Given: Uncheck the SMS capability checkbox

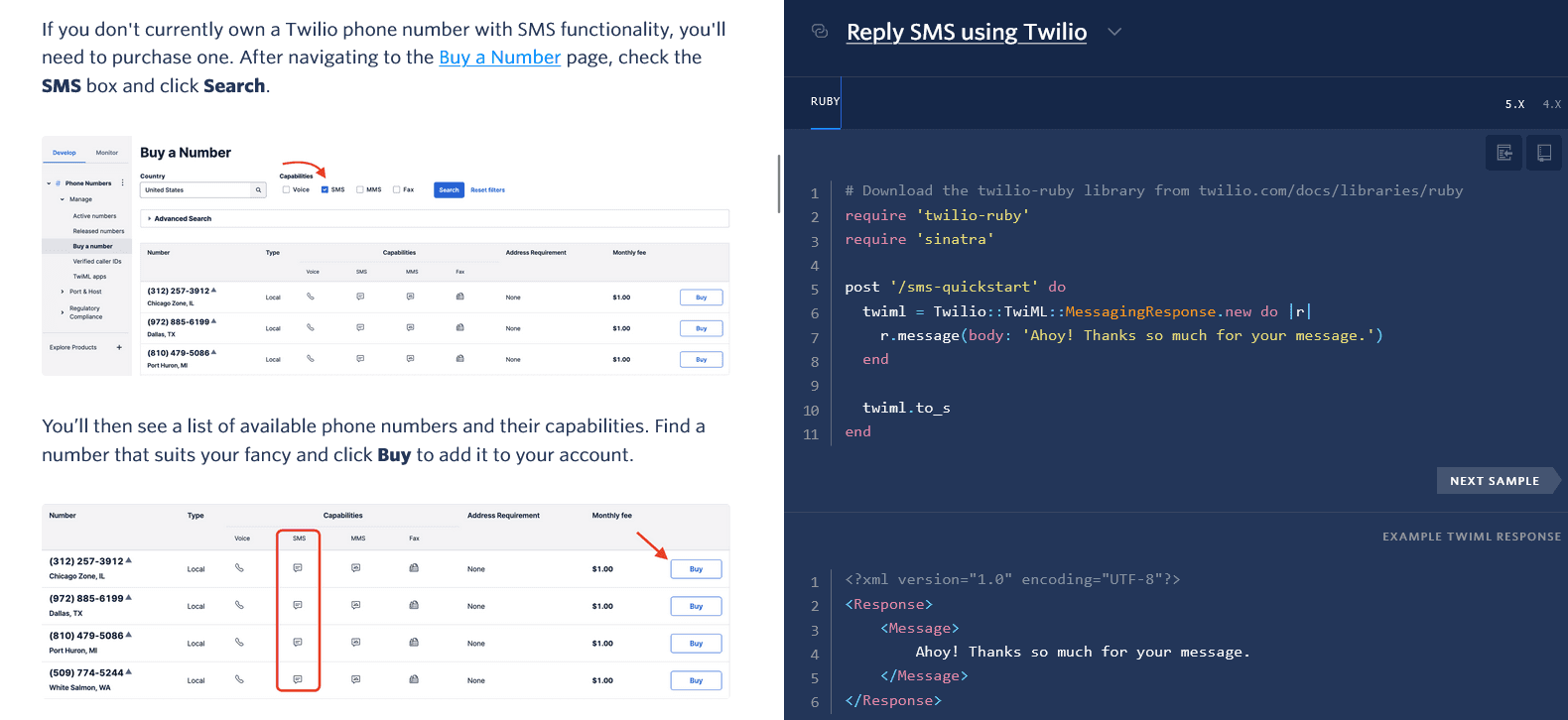Looking at the screenshot, I should pyautogui.click(x=325, y=189).
